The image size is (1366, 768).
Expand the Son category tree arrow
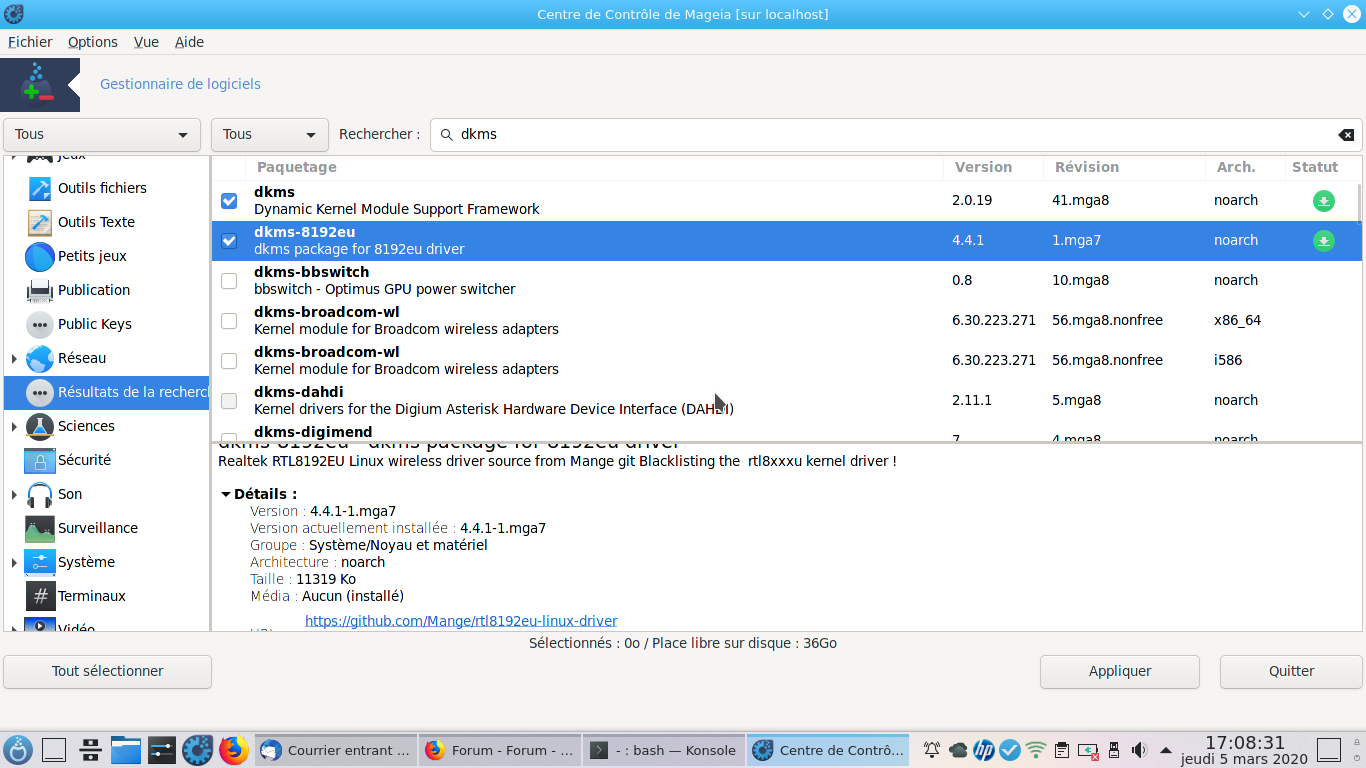[14, 494]
